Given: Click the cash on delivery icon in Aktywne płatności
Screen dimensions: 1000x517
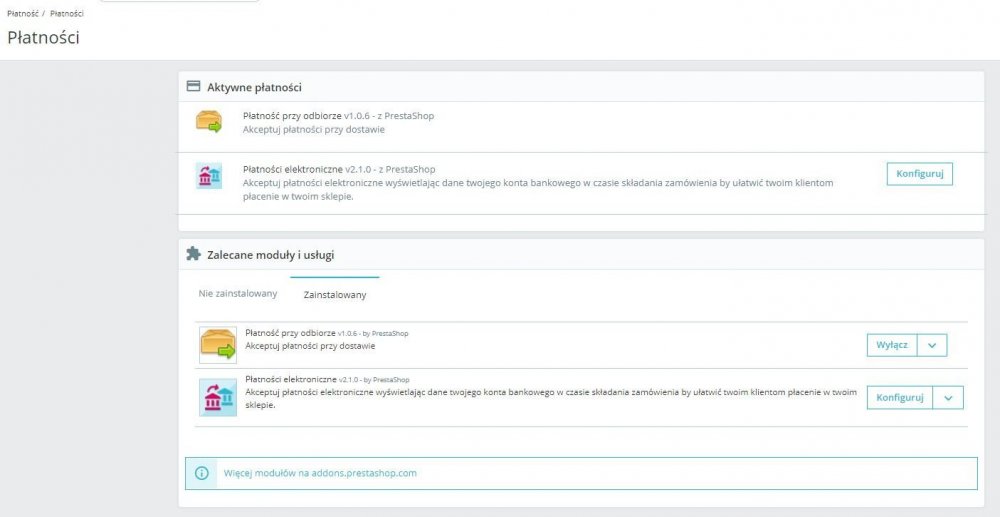Looking at the screenshot, I should click(208, 122).
